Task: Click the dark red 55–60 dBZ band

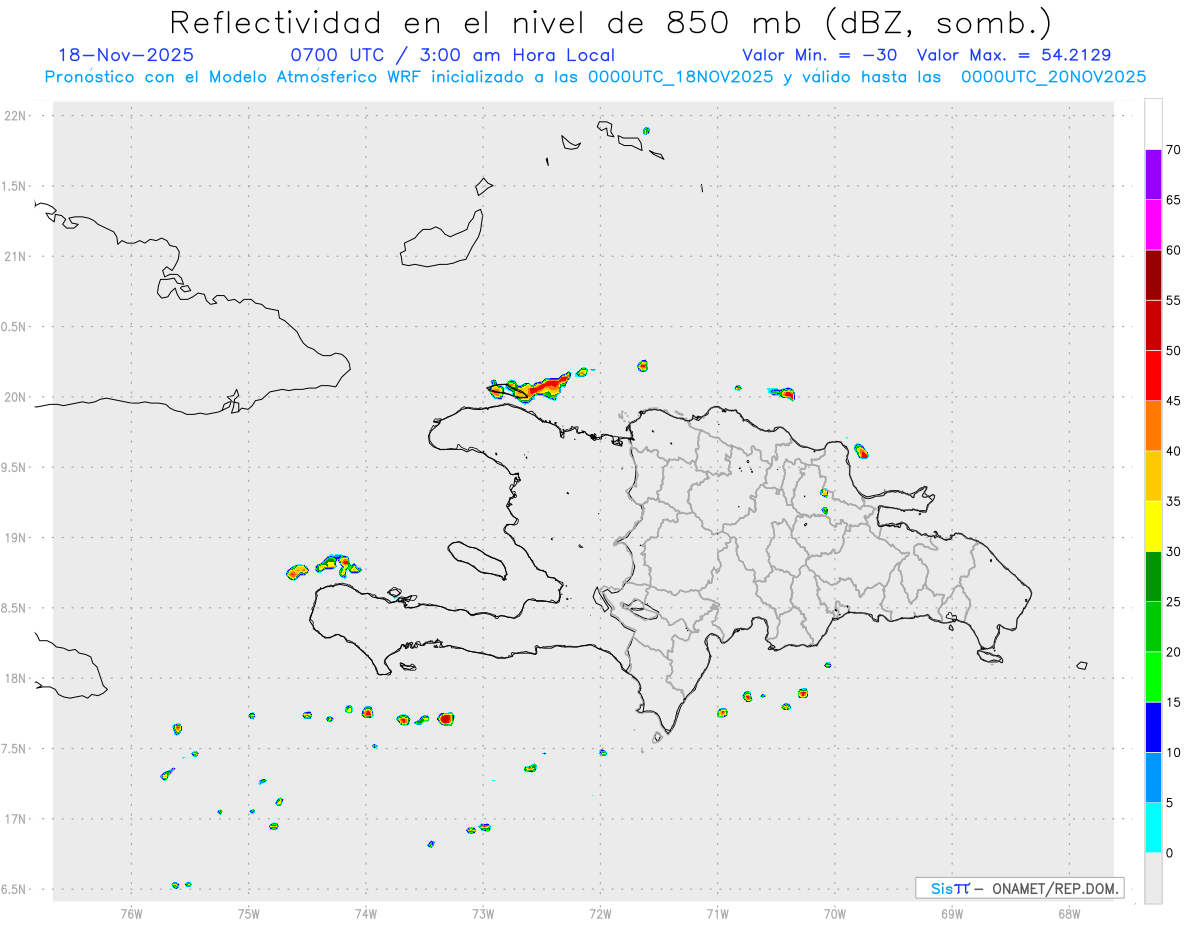Action: click(x=1153, y=275)
